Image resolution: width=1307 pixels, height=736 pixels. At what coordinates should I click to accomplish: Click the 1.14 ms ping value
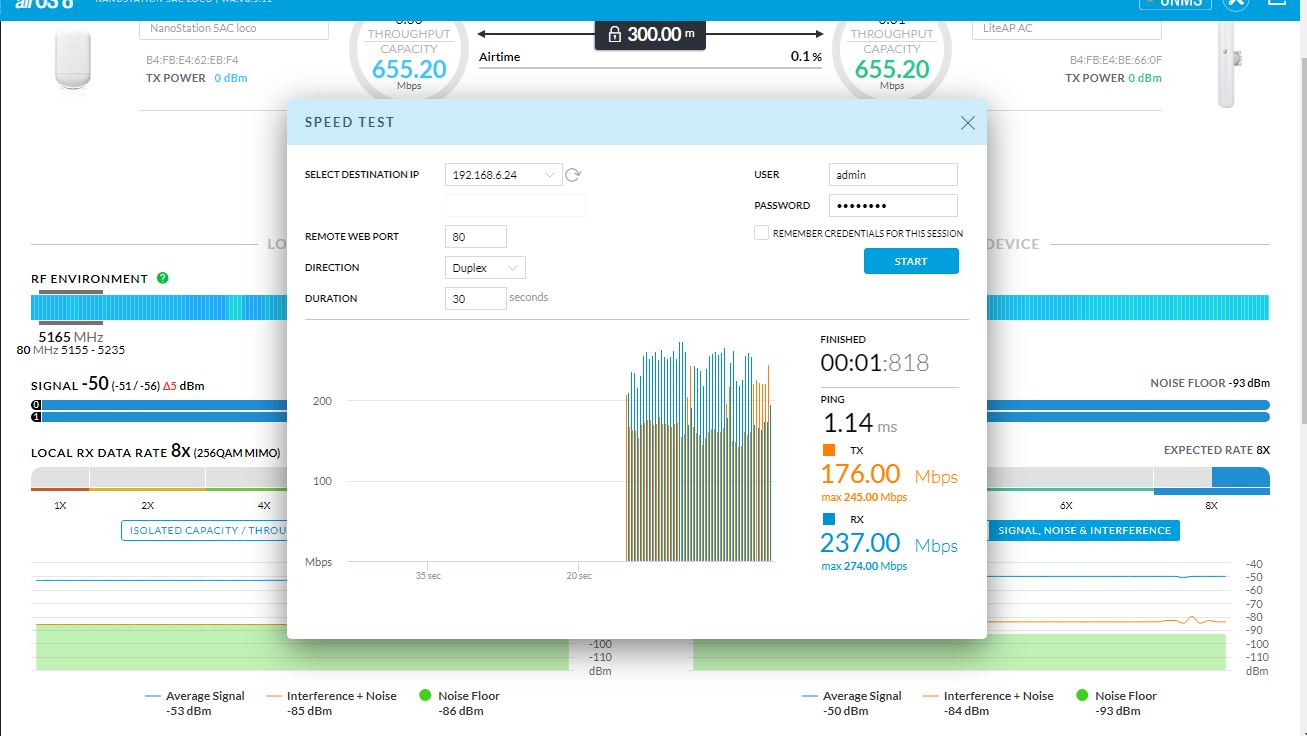[x=859, y=423]
